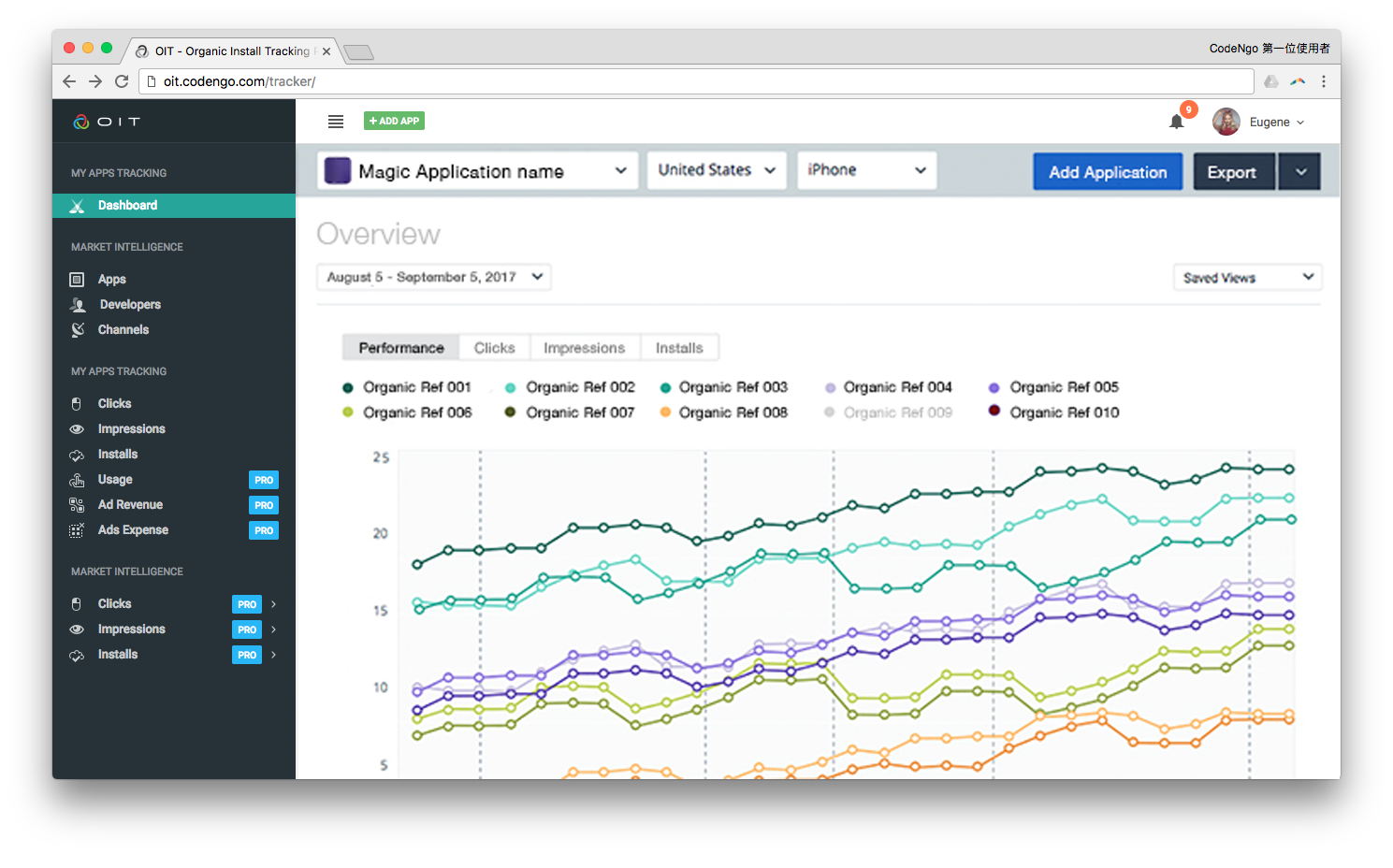Screen dimensions: 1393x868
Task: Click the browser back arrow
Action: (69, 81)
